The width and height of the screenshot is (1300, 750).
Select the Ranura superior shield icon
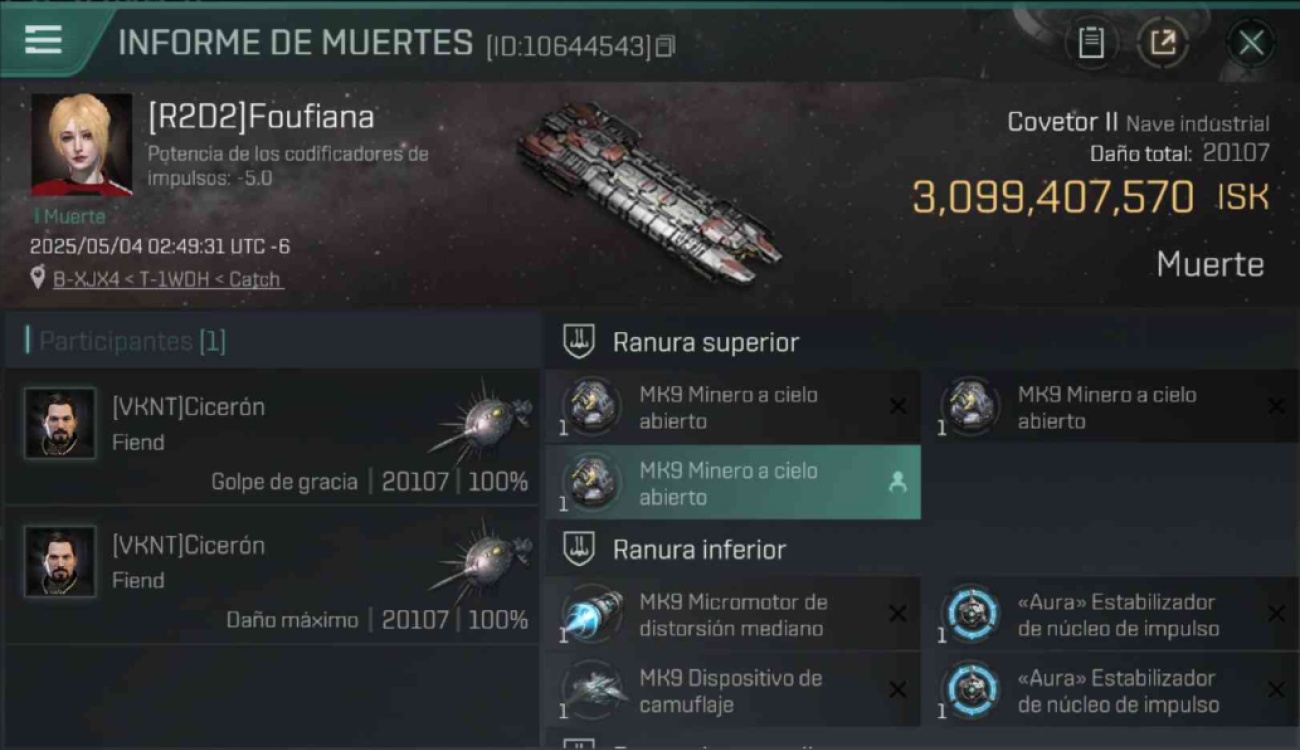[579, 342]
